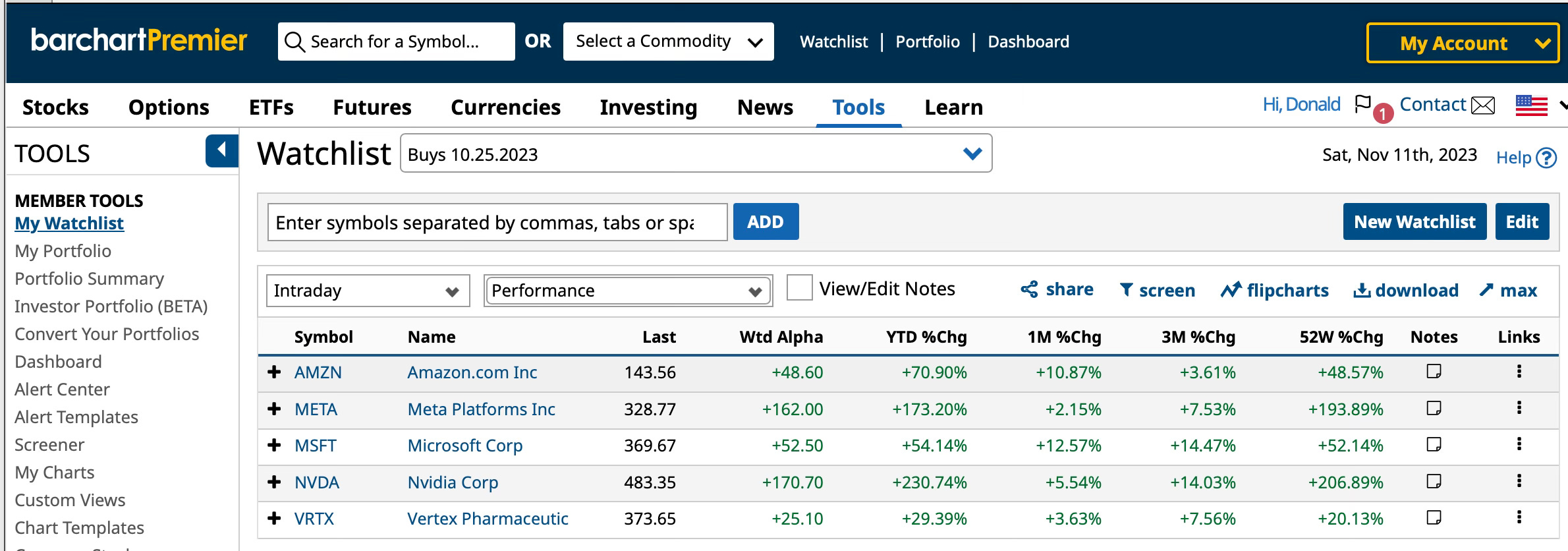Screen dimensions: 1568x551
Task: Open the VRTX links three-dot menu
Action: 1519,517
